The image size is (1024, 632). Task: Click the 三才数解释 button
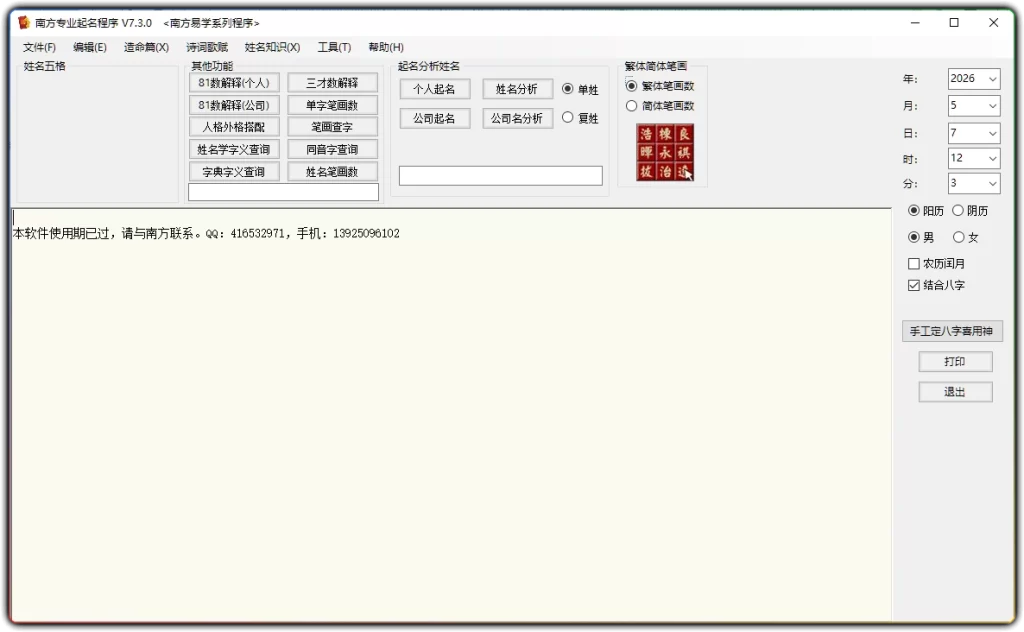[x=332, y=83]
